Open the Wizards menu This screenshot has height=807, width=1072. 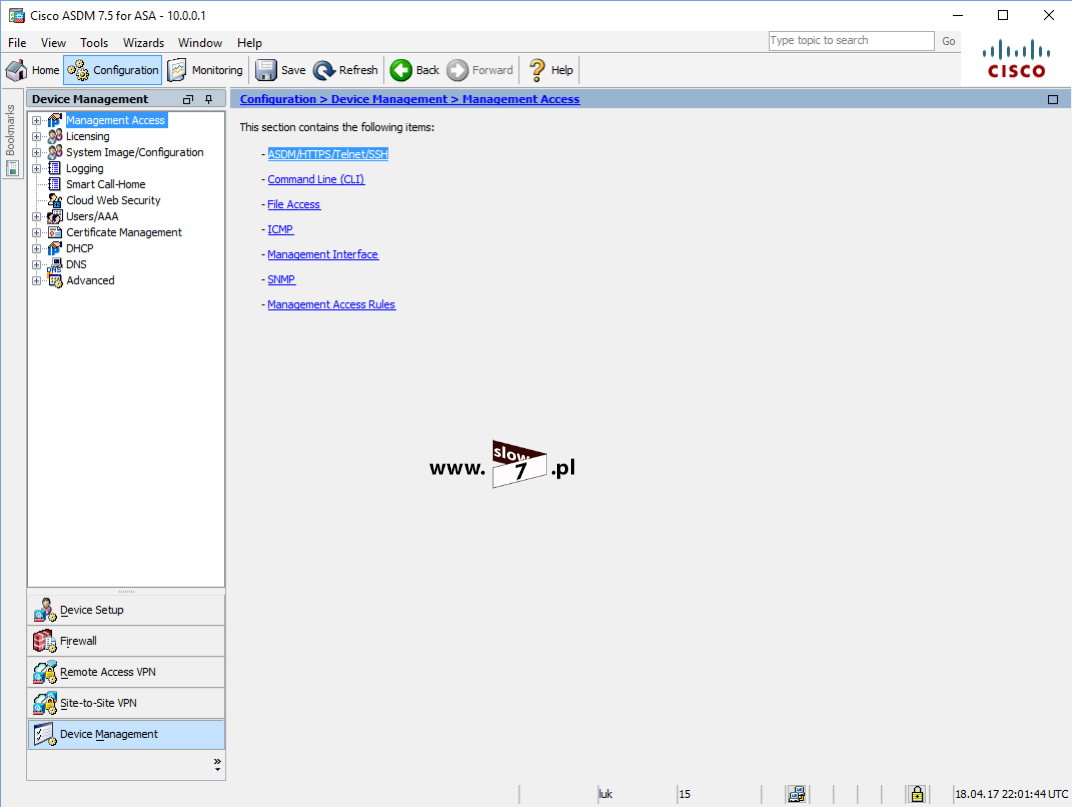click(143, 42)
